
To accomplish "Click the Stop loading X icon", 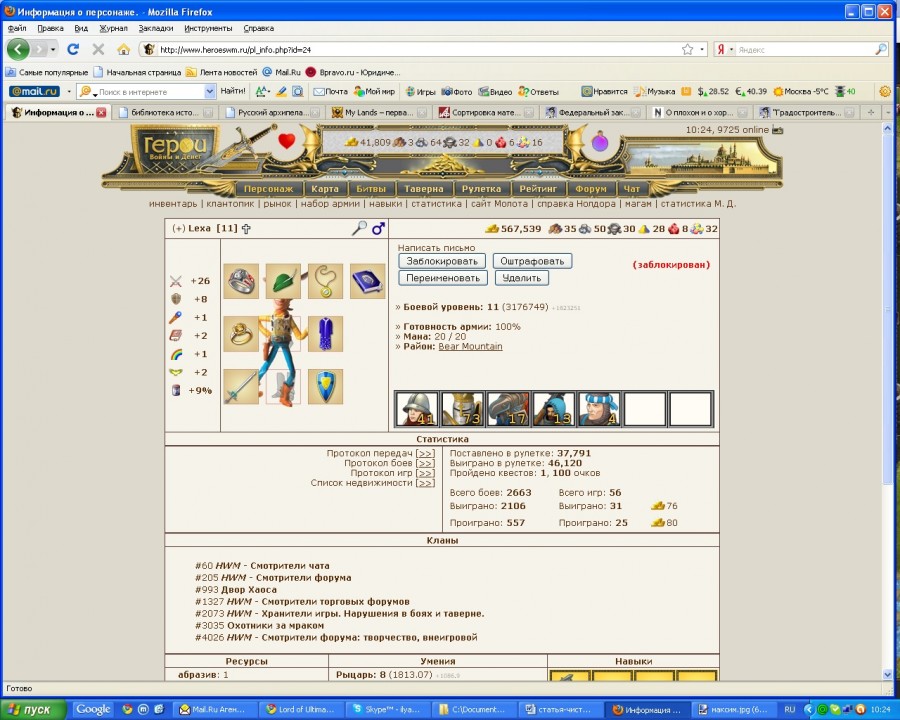I will [x=98, y=49].
